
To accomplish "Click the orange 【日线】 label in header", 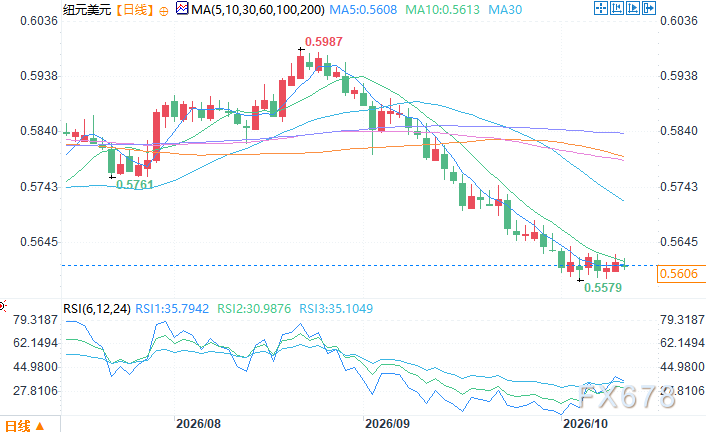I will (135, 9).
